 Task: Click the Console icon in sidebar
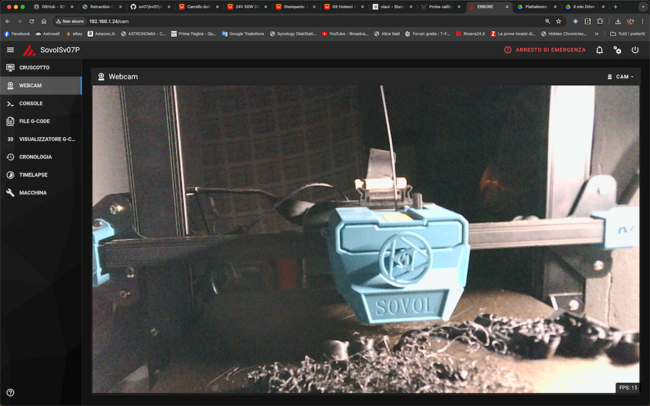(10, 103)
